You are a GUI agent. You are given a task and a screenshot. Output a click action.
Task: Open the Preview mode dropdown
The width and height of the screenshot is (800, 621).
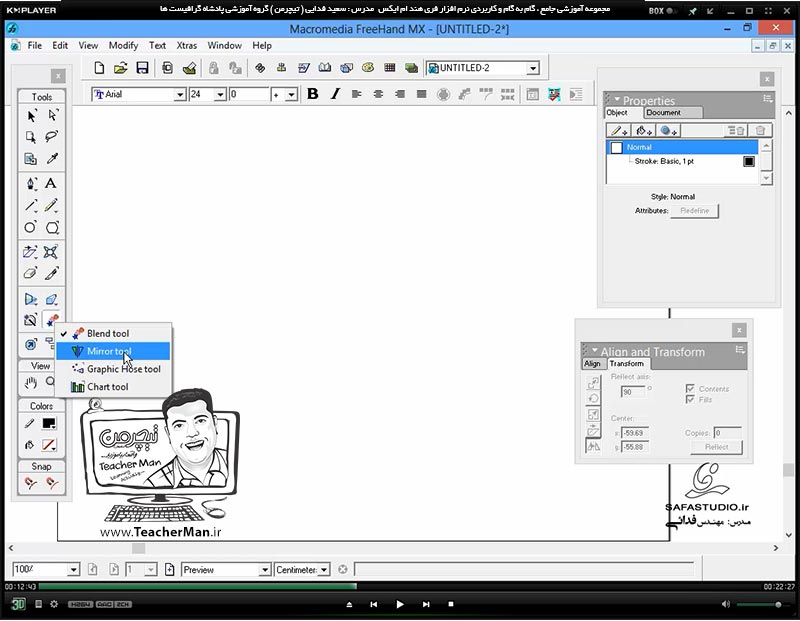click(x=264, y=569)
